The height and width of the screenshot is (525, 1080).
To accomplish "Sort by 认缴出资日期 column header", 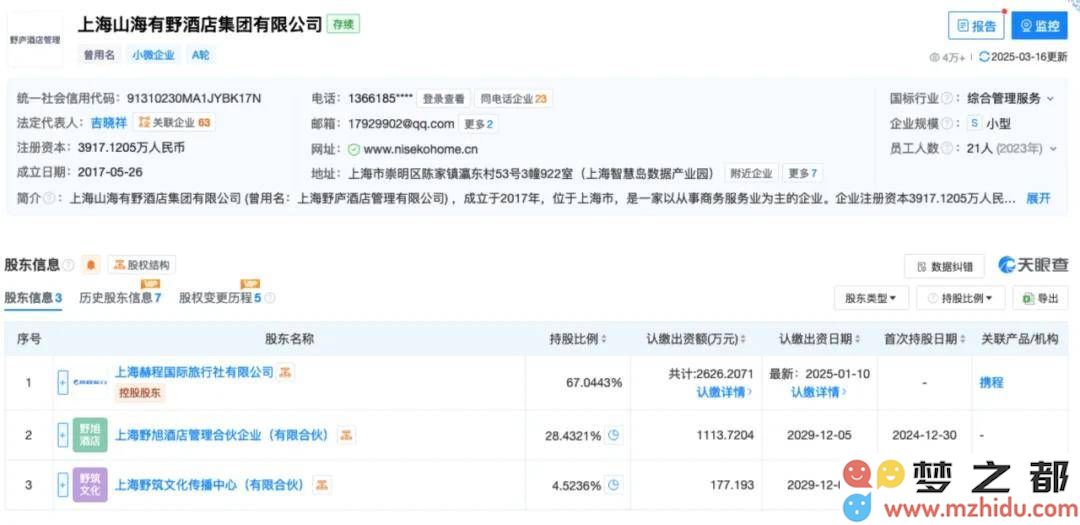I will (x=820, y=339).
